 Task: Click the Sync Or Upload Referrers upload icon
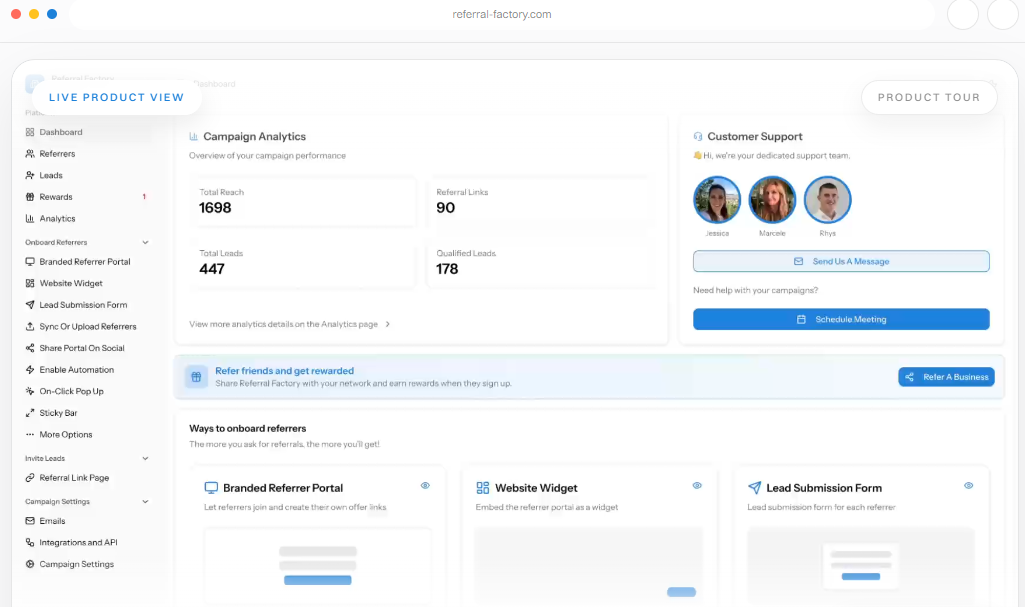point(30,326)
